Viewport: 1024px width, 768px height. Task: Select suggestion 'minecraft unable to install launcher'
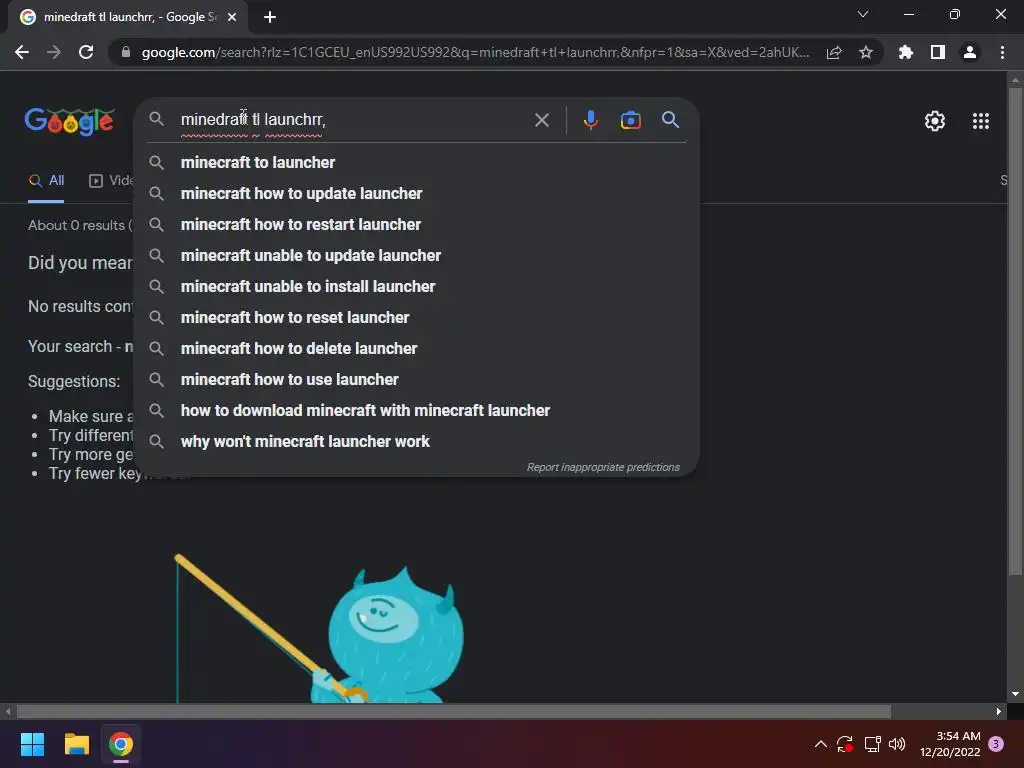pyautogui.click(x=416, y=287)
